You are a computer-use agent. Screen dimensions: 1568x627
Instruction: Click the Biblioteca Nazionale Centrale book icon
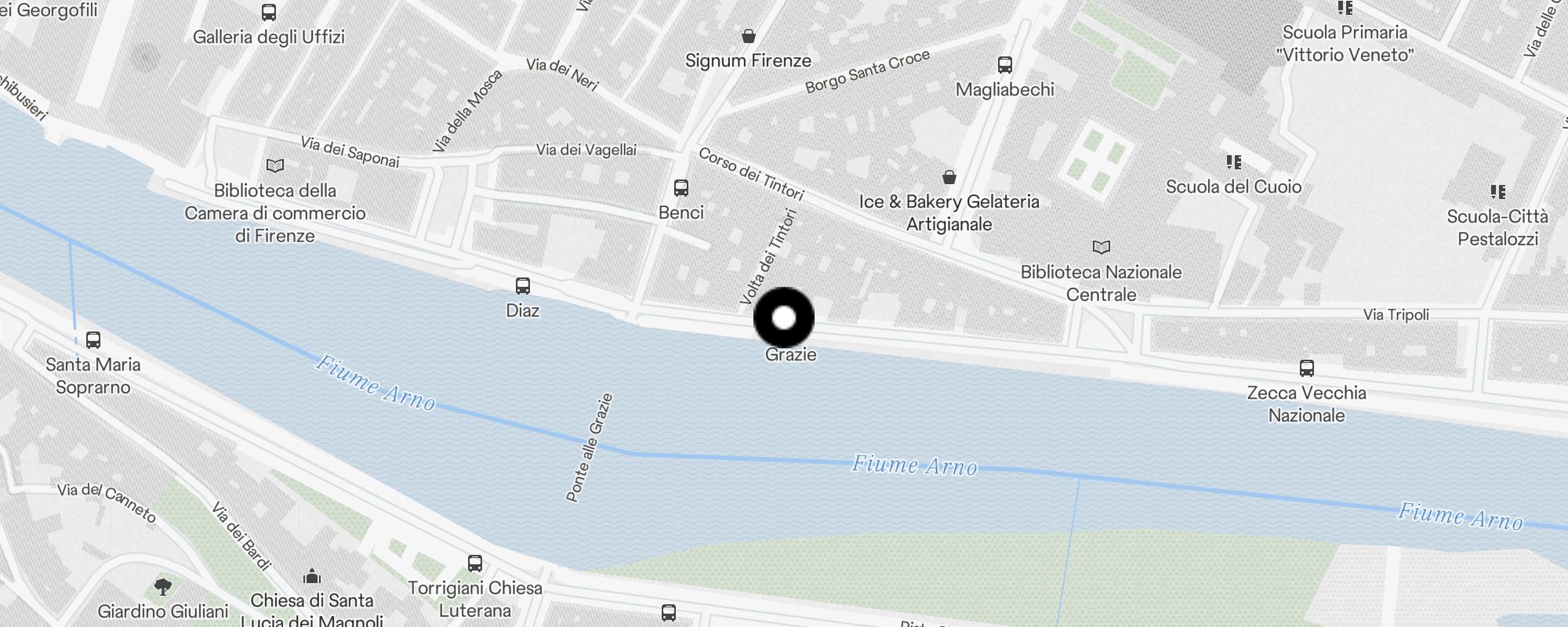[x=1102, y=248]
